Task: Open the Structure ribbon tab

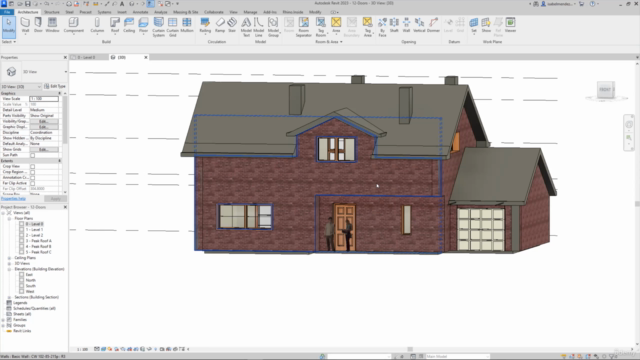Action: coord(52,12)
